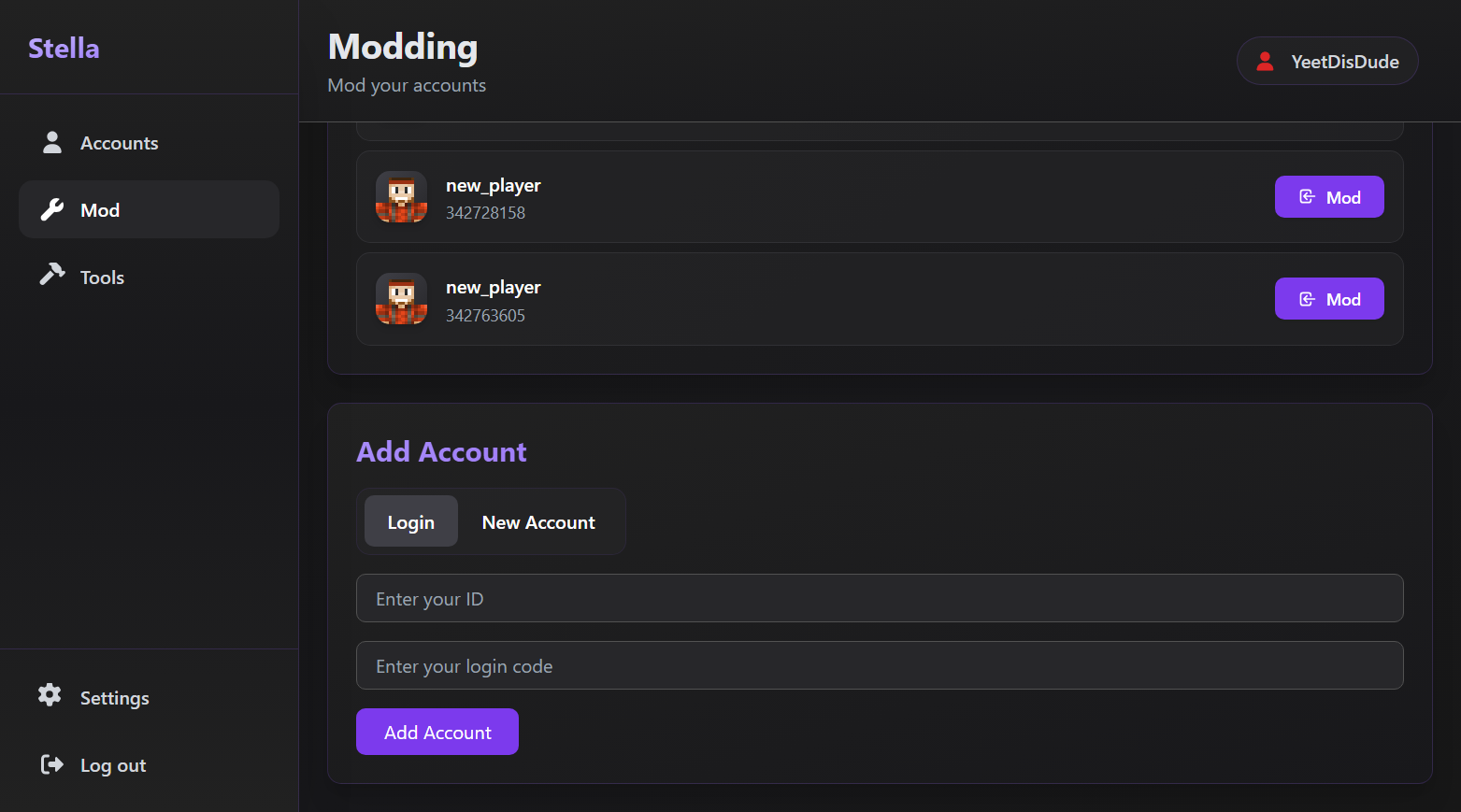Click the Log out arrow icon

[x=52, y=764]
